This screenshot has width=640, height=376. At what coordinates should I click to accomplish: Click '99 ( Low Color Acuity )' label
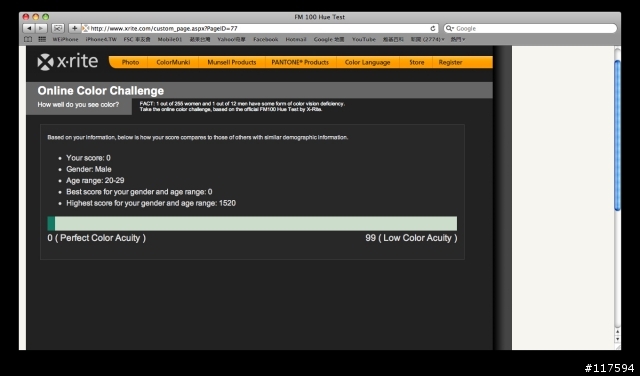point(411,238)
